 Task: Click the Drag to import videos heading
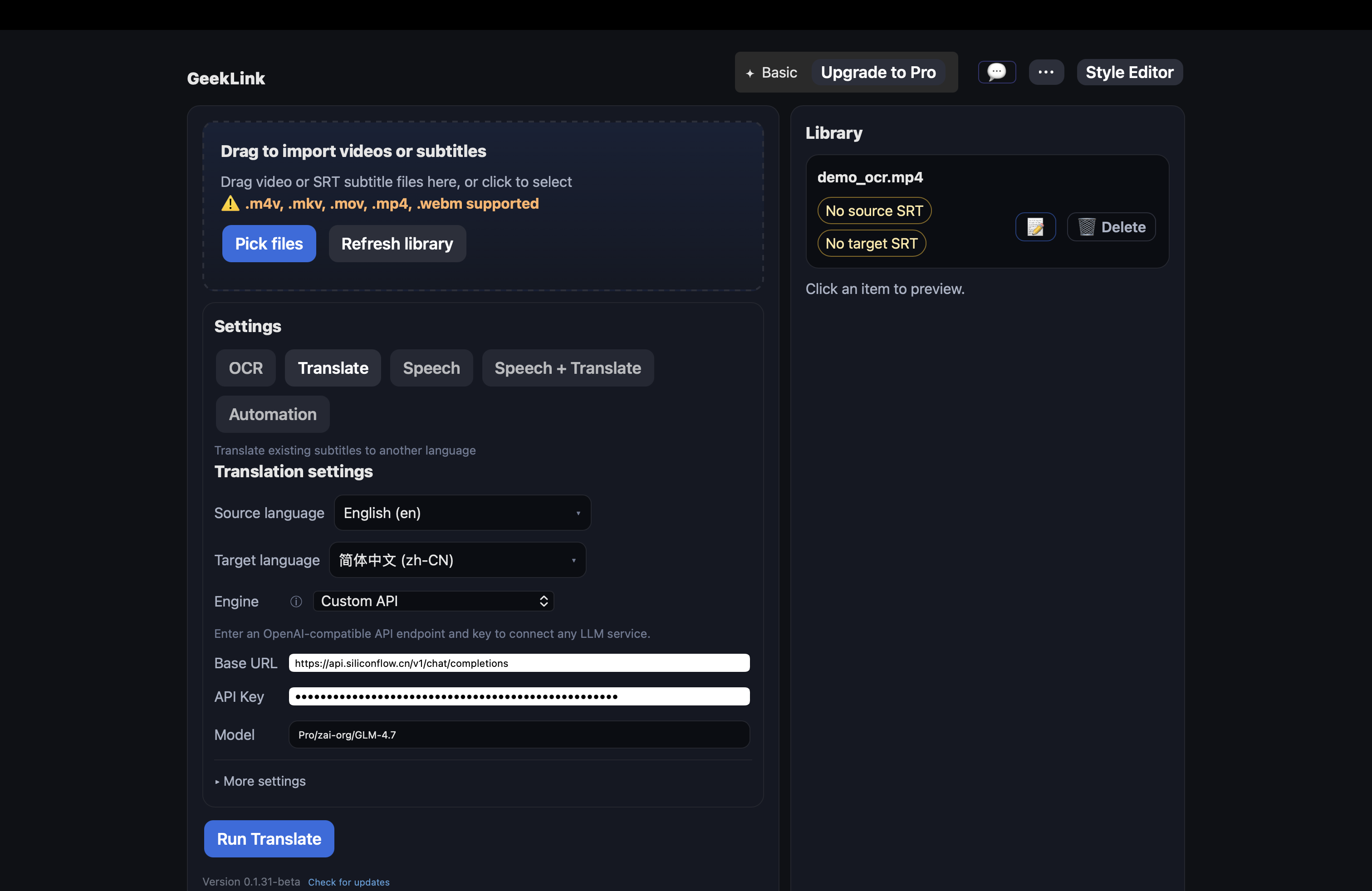353,151
